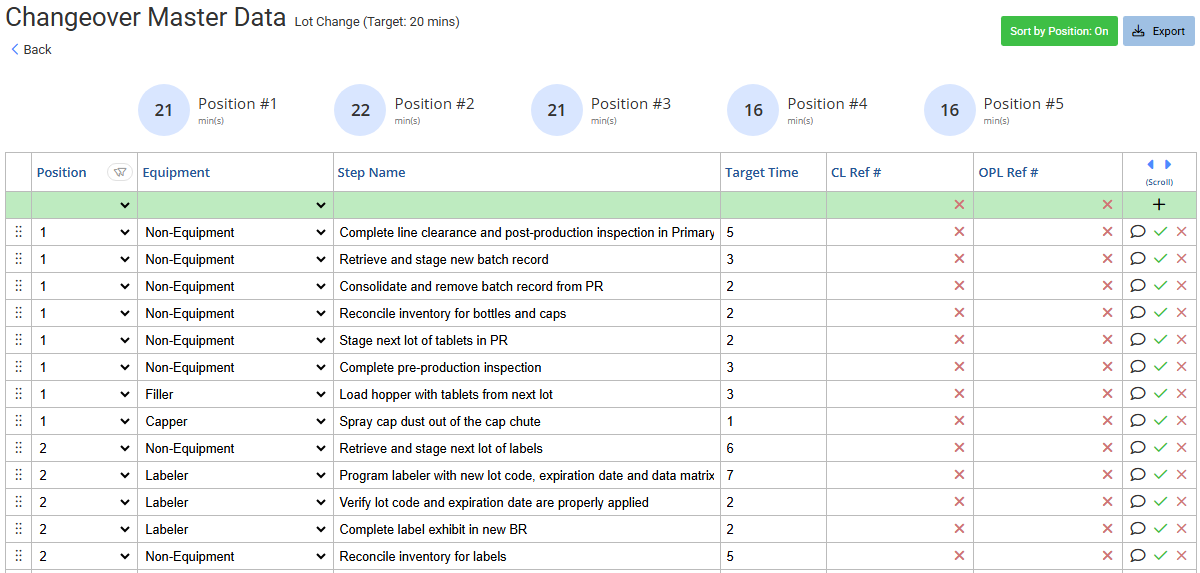Clear OPL Ref # for Complete label exhibit row
Screen dimensions: 1200x573
point(1107,529)
